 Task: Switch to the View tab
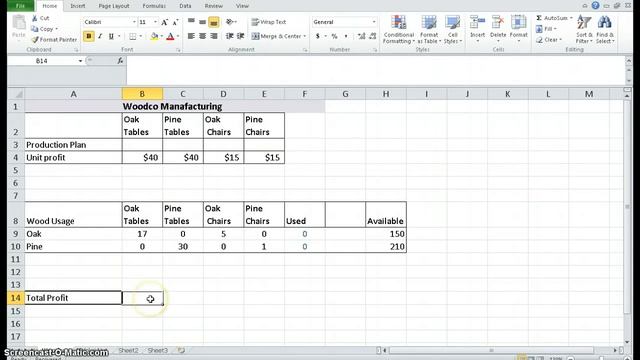tap(242, 6)
